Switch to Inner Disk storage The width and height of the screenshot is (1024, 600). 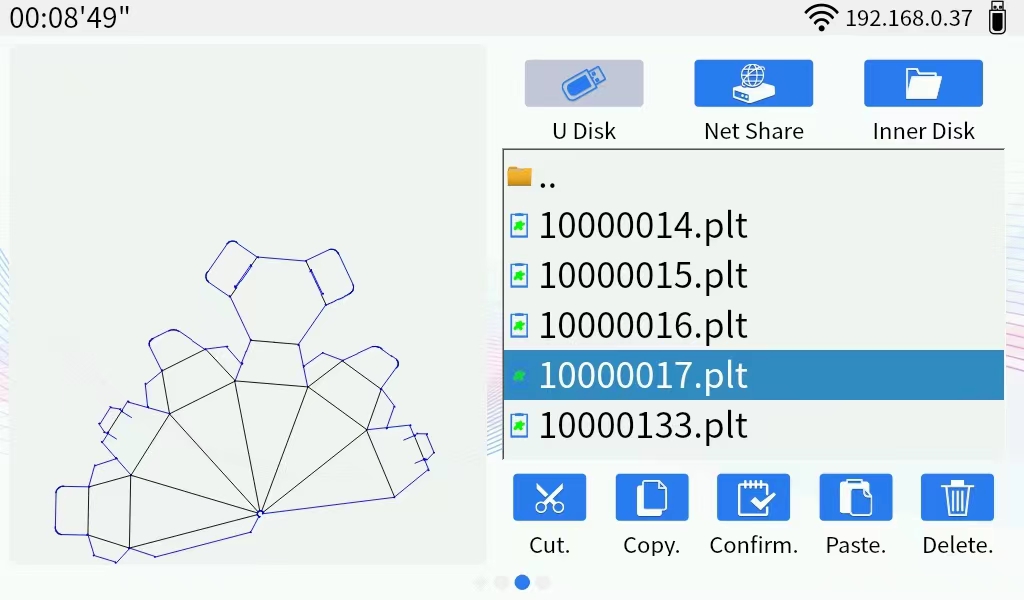pyautogui.click(x=923, y=84)
